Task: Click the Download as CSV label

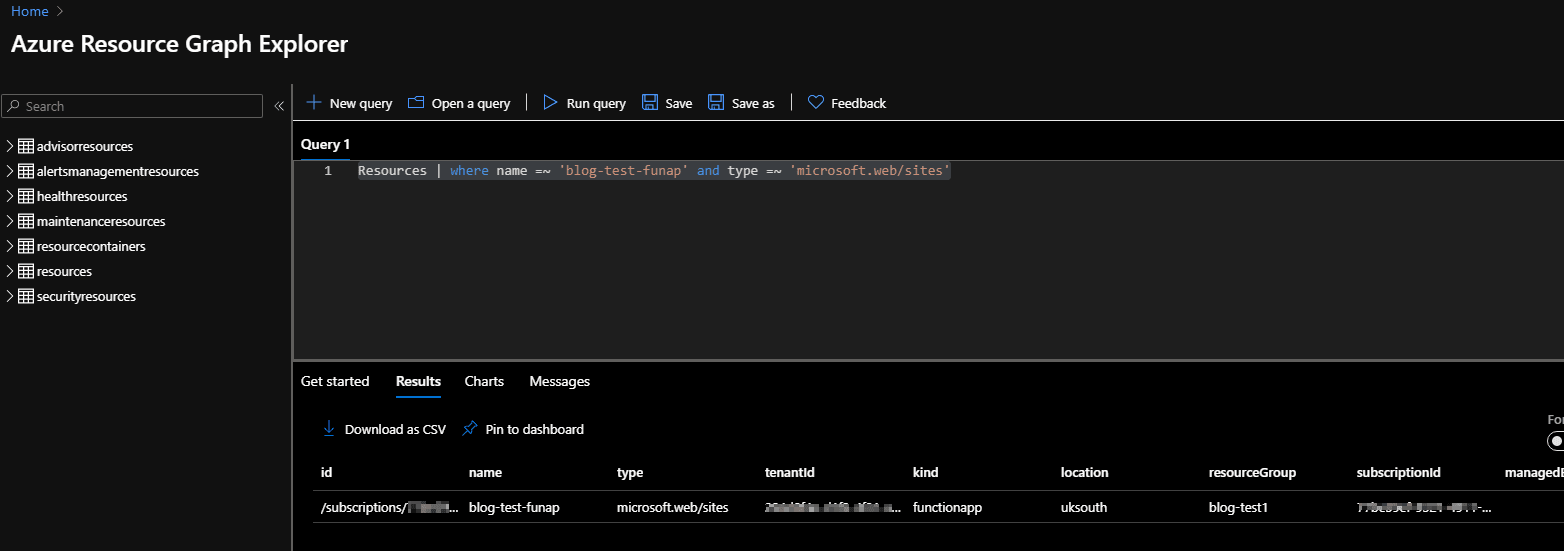Action: (395, 429)
